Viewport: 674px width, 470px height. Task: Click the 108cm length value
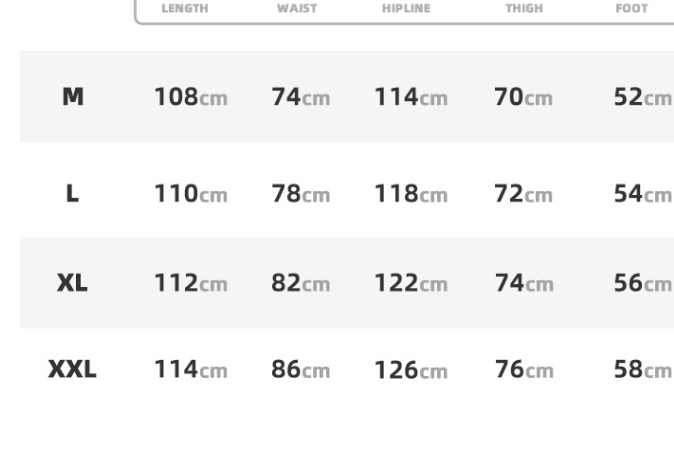click(x=190, y=98)
